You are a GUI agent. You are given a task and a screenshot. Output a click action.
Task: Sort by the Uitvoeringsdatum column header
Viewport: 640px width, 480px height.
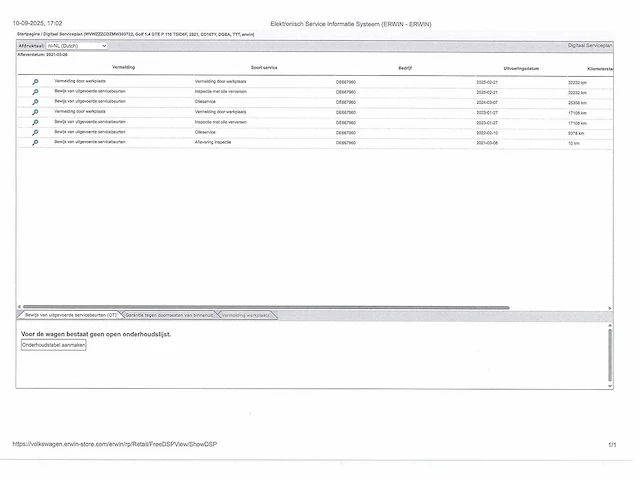[521, 68]
